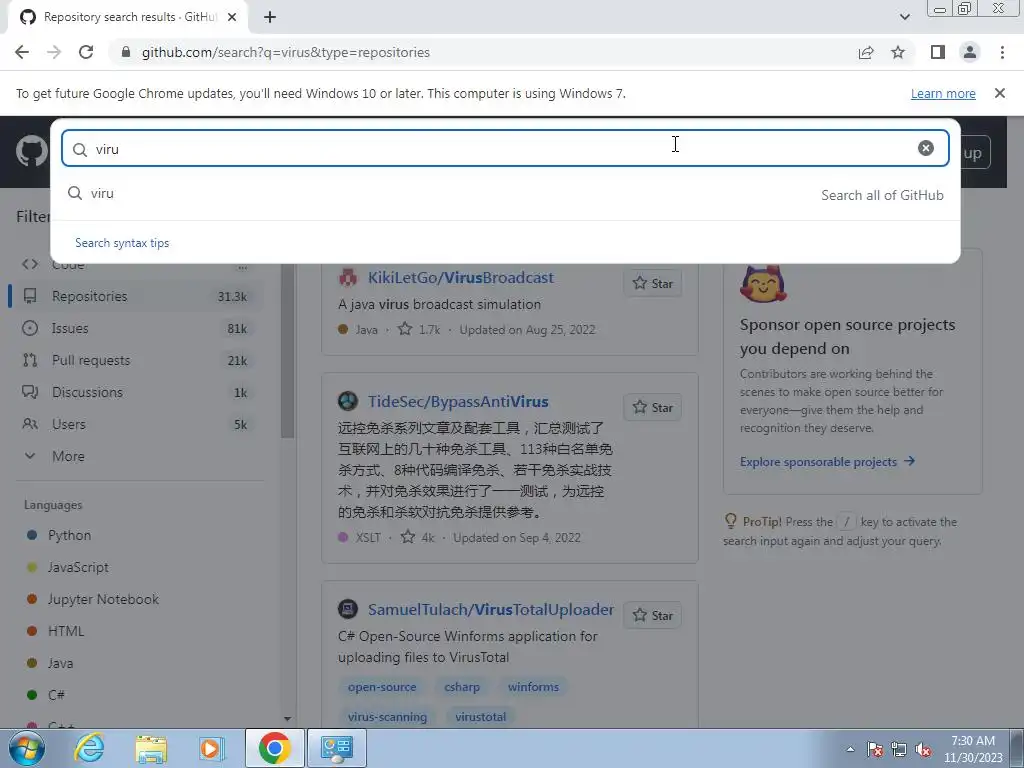
Task: Click the sidebar vertical scrollbar
Action: [287, 353]
